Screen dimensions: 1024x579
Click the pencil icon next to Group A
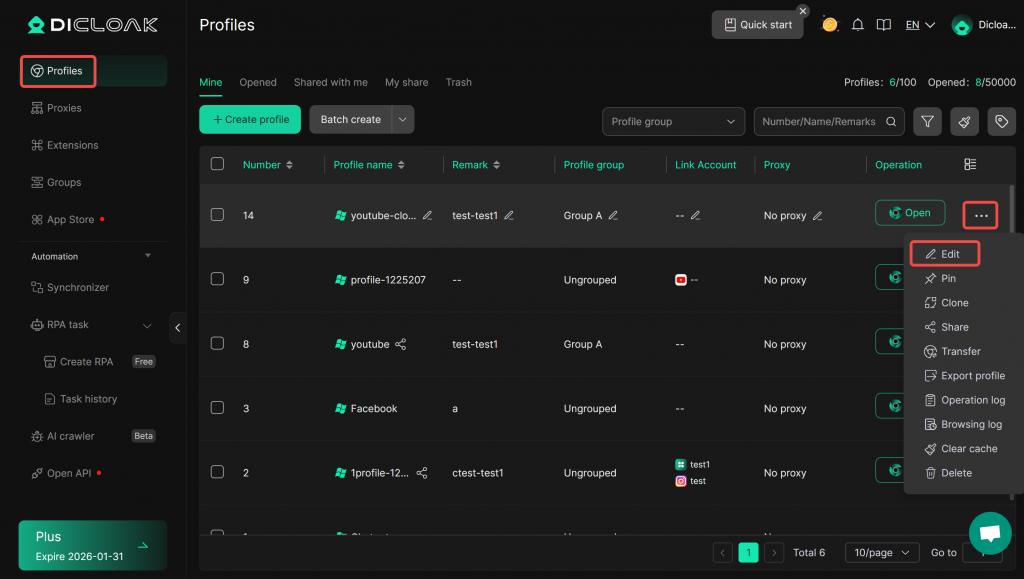click(x=614, y=215)
